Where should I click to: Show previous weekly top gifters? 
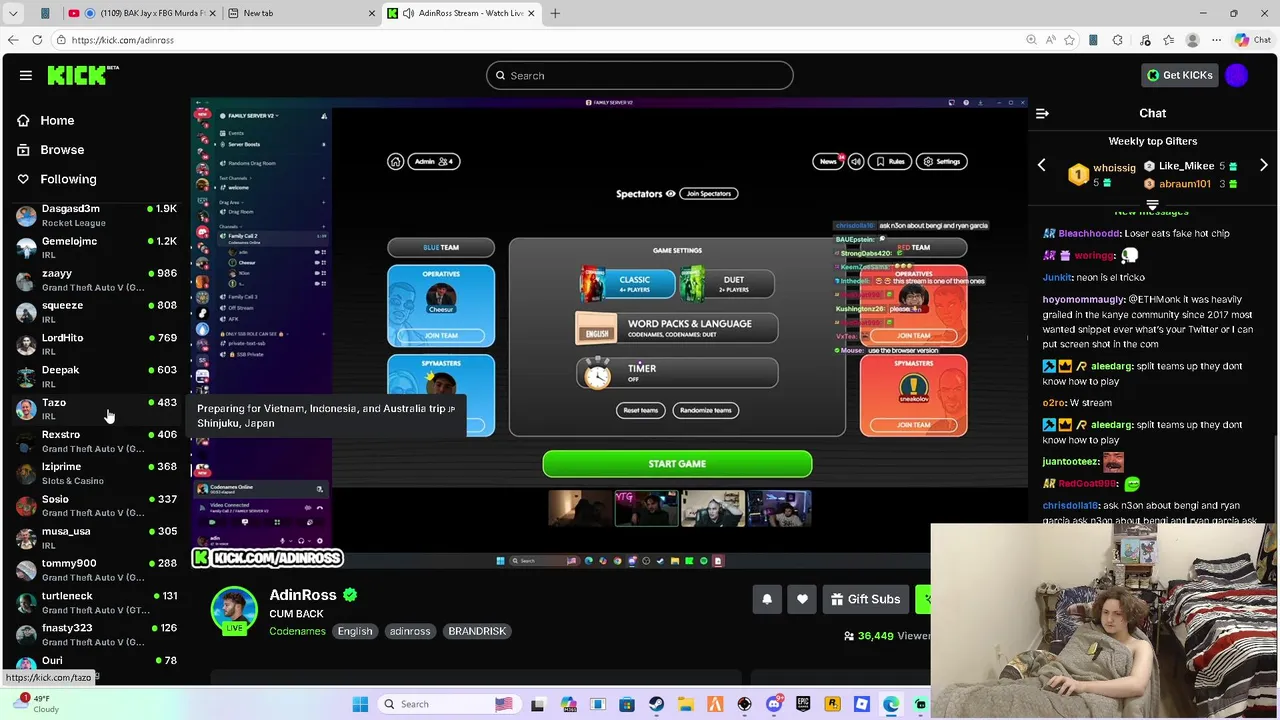1041,165
